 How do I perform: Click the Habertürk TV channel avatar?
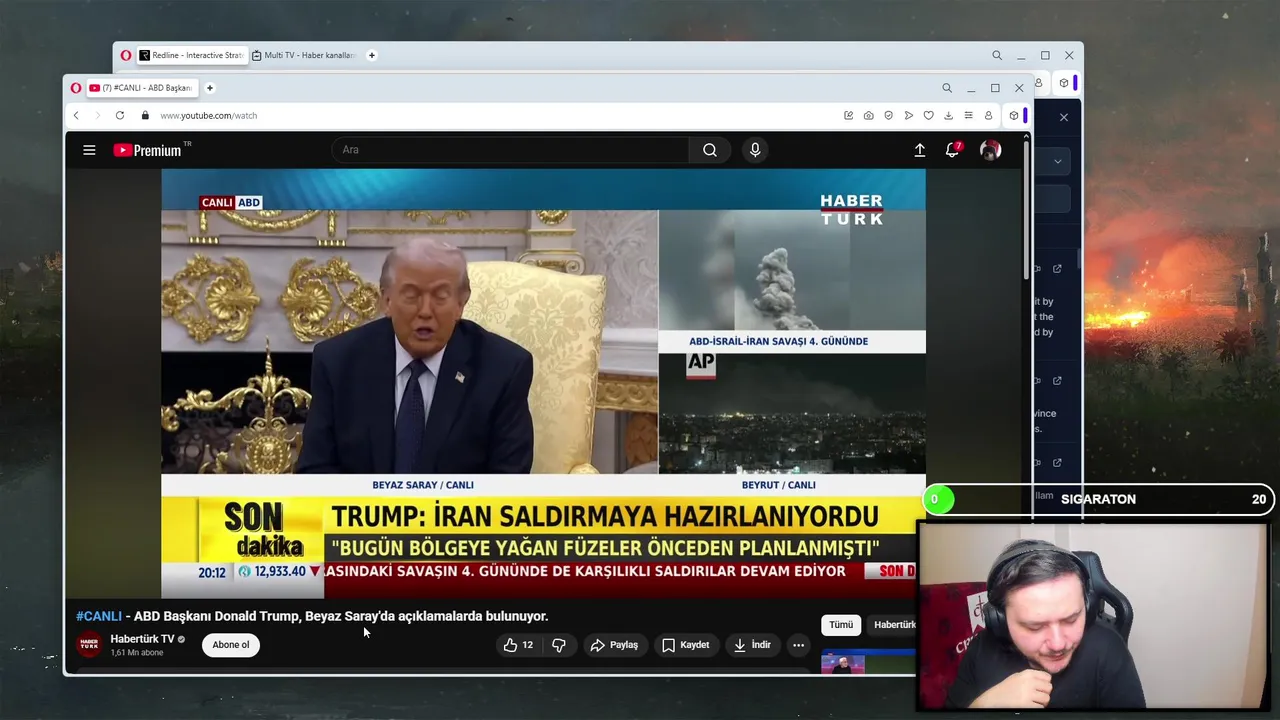coord(89,645)
